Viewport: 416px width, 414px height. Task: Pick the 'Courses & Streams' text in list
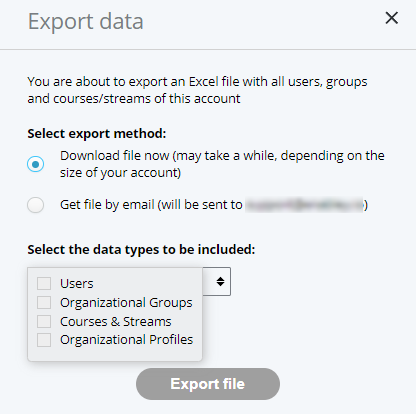point(116,321)
